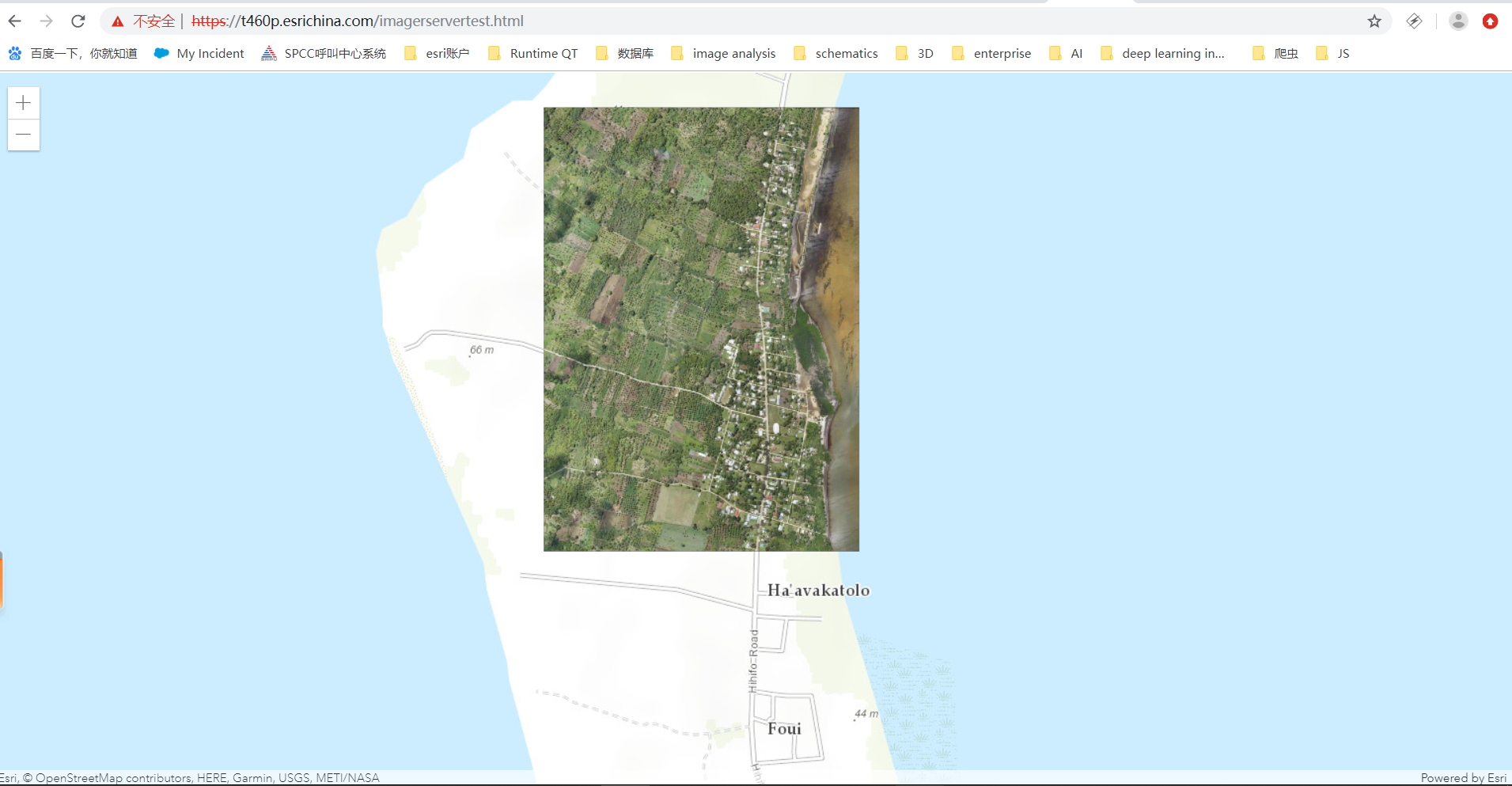Click the back navigation arrow
The height and width of the screenshot is (786, 1512).
(14, 21)
